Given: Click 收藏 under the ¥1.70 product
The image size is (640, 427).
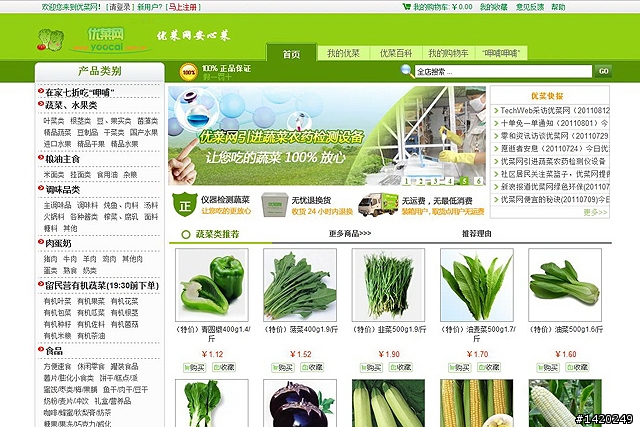Looking at the screenshot, I should point(489,367).
